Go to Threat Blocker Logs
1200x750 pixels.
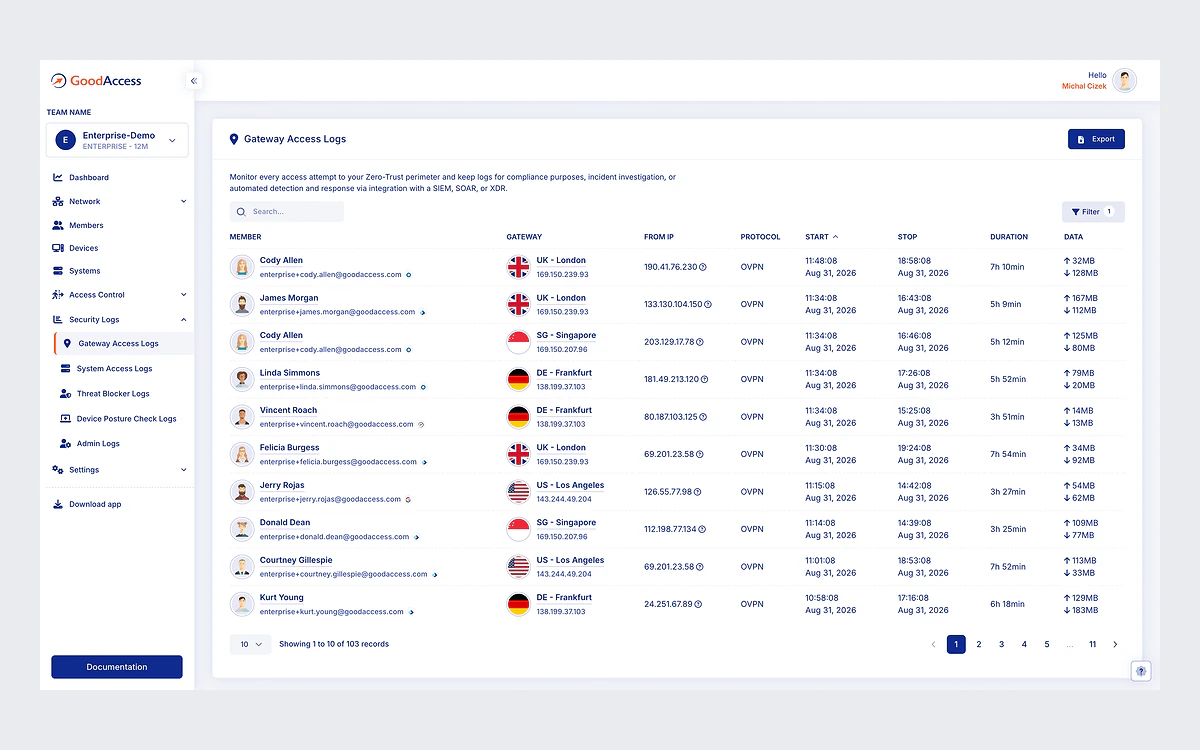pyautogui.click(x=113, y=394)
